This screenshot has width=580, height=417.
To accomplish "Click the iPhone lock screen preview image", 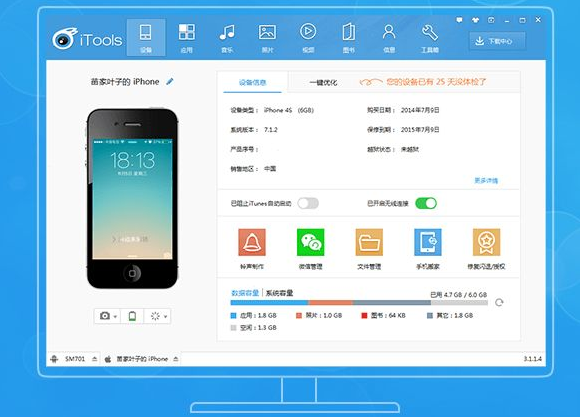I will [x=132, y=199].
